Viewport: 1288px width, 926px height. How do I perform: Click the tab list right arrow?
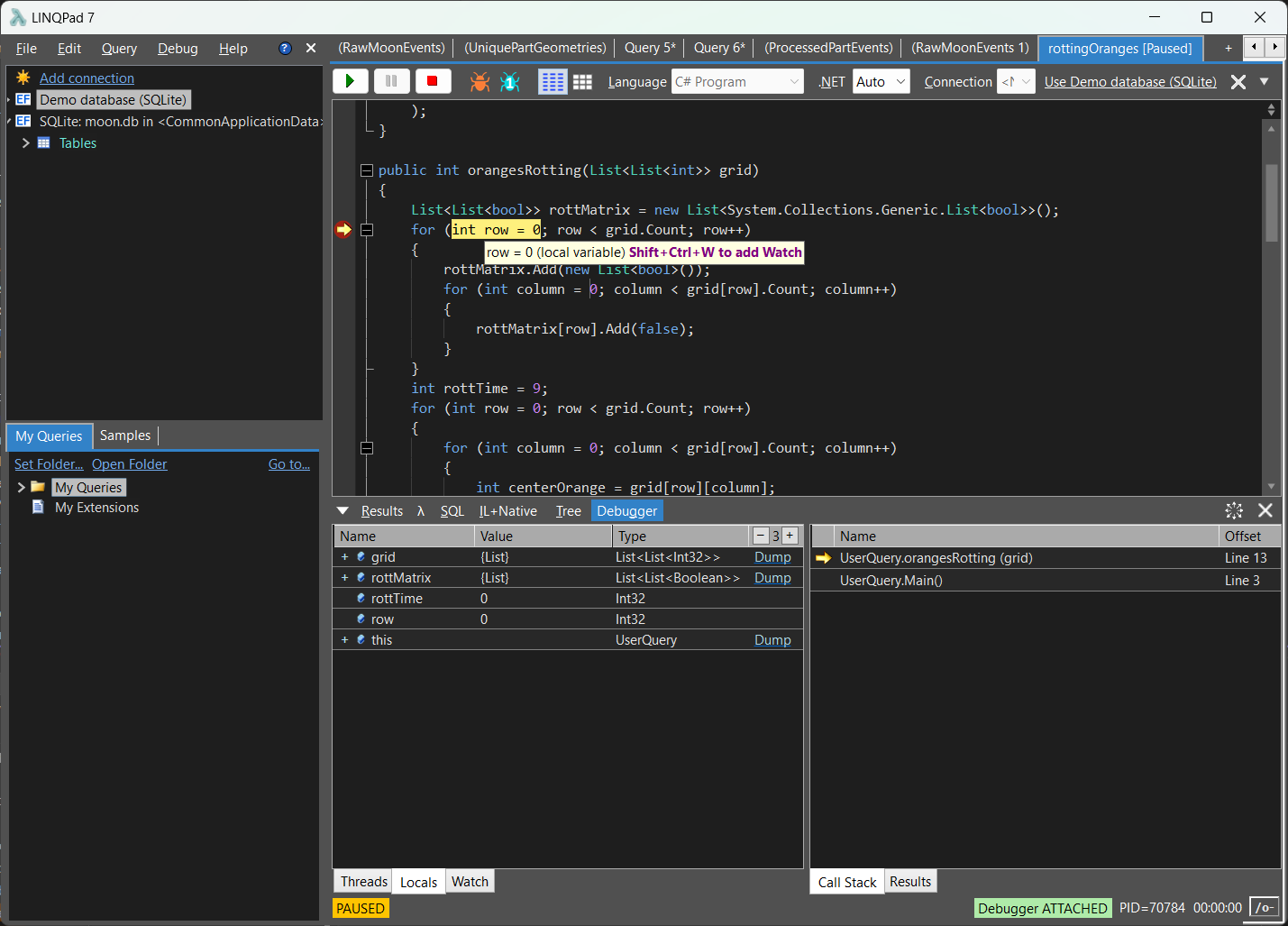1275,47
